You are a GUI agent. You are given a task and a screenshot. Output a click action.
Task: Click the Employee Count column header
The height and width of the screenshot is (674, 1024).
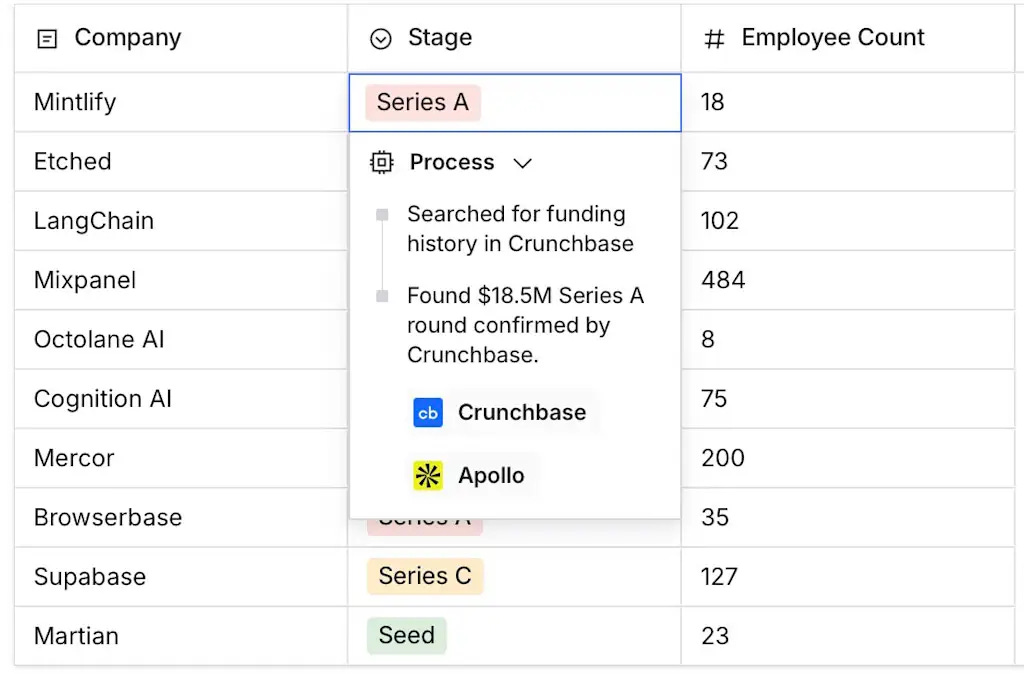pyautogui.click(x=833, y=38)
